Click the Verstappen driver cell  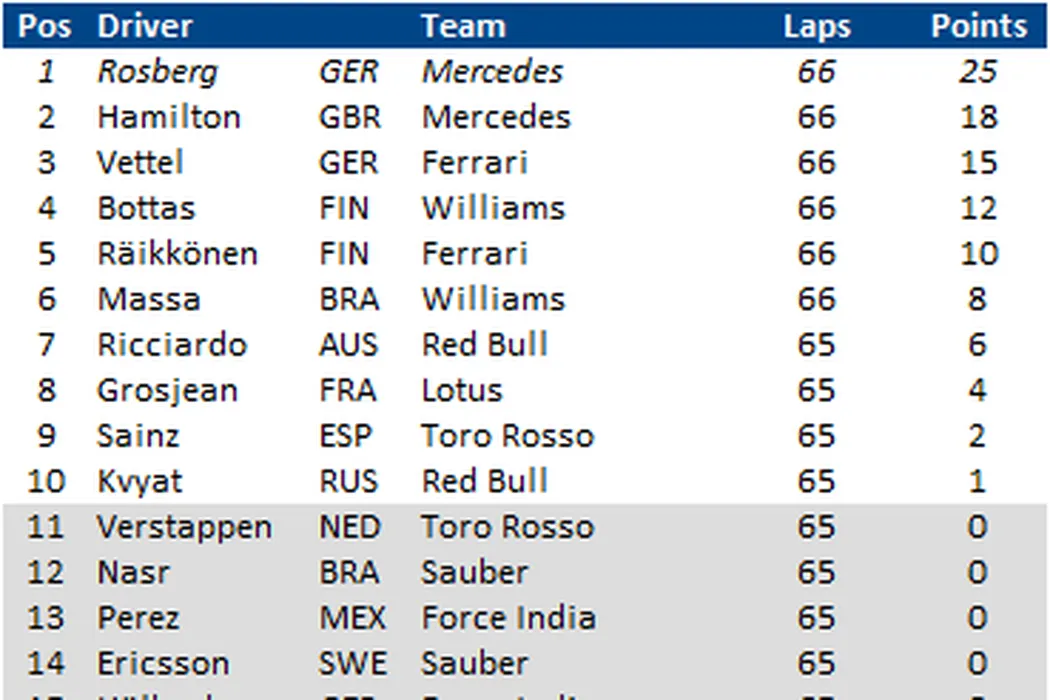pyautogui.click(x=184, y=527)
